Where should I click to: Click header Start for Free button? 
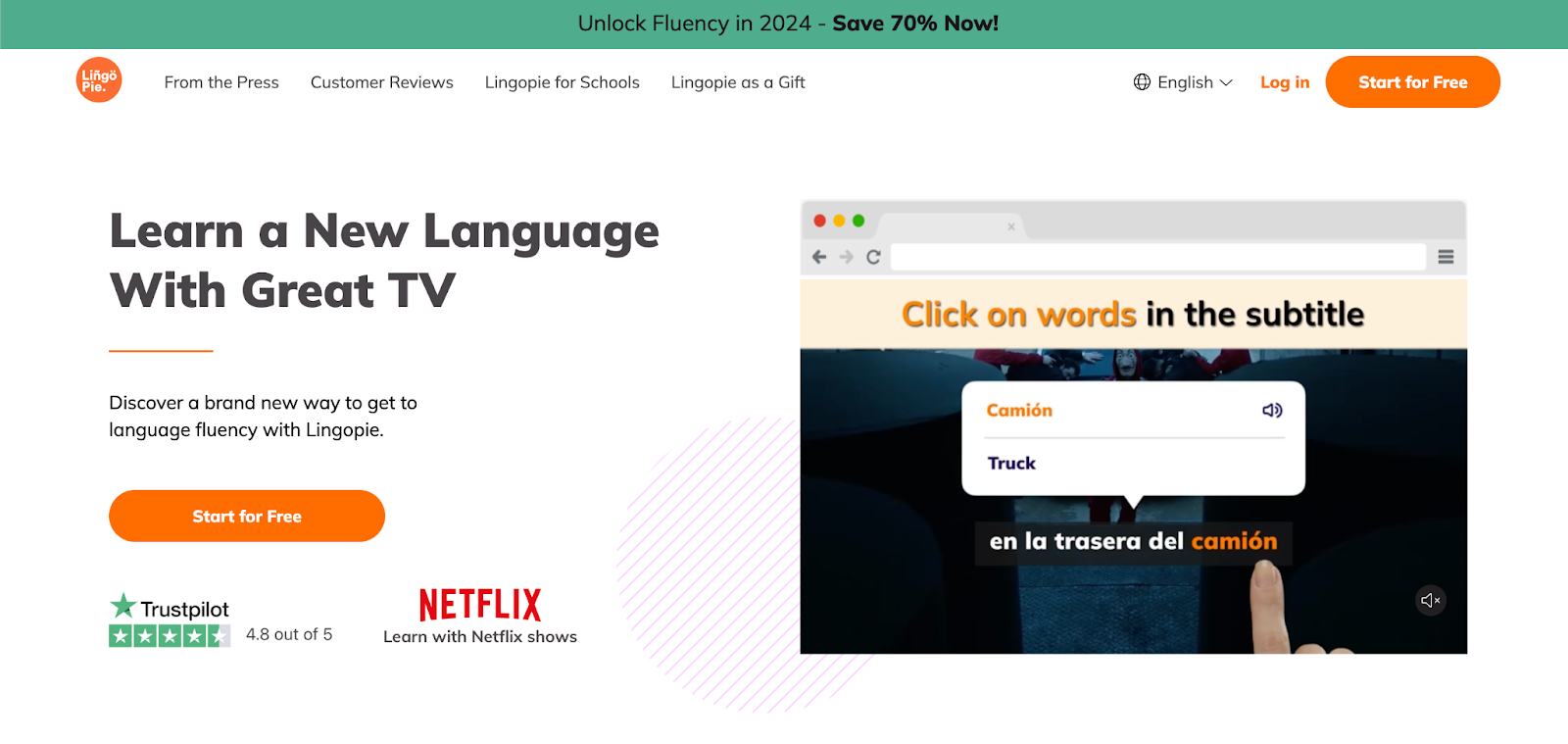(1413, 82)
